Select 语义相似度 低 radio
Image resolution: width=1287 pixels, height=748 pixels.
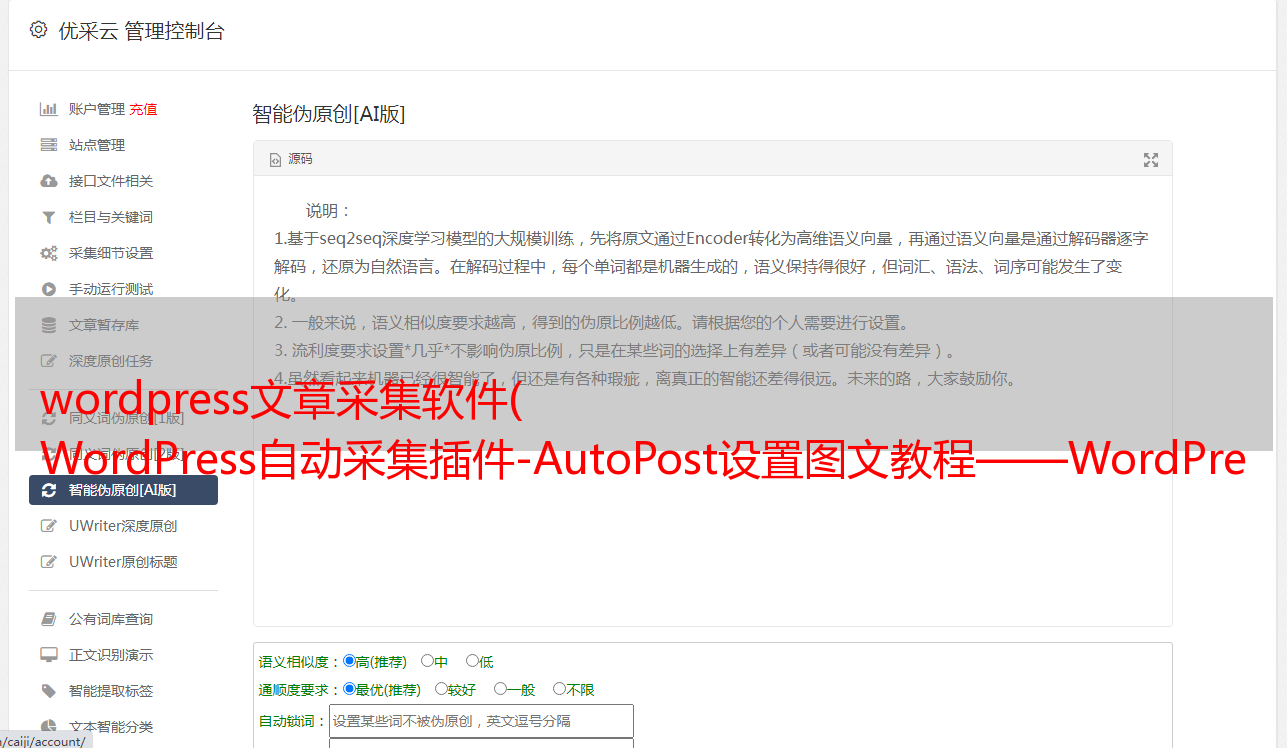pos(472,661)
